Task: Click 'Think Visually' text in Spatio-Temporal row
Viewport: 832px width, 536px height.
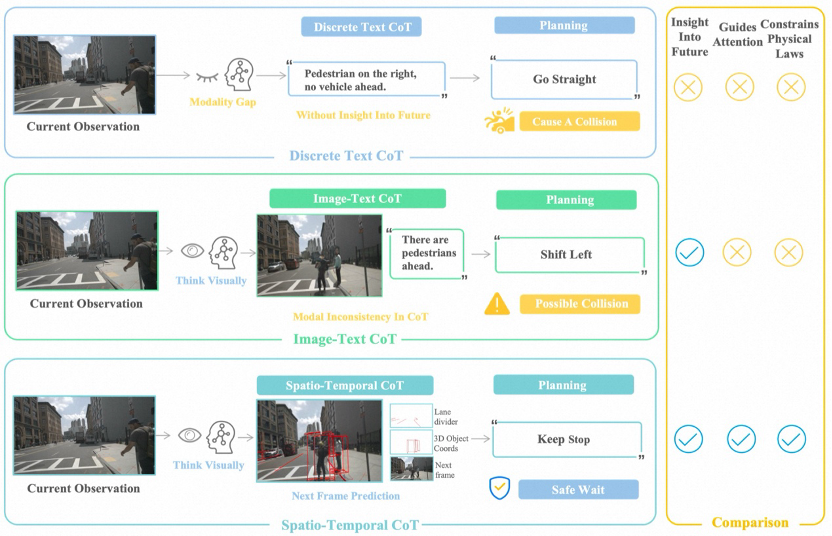Action: (x=209, y=465)
